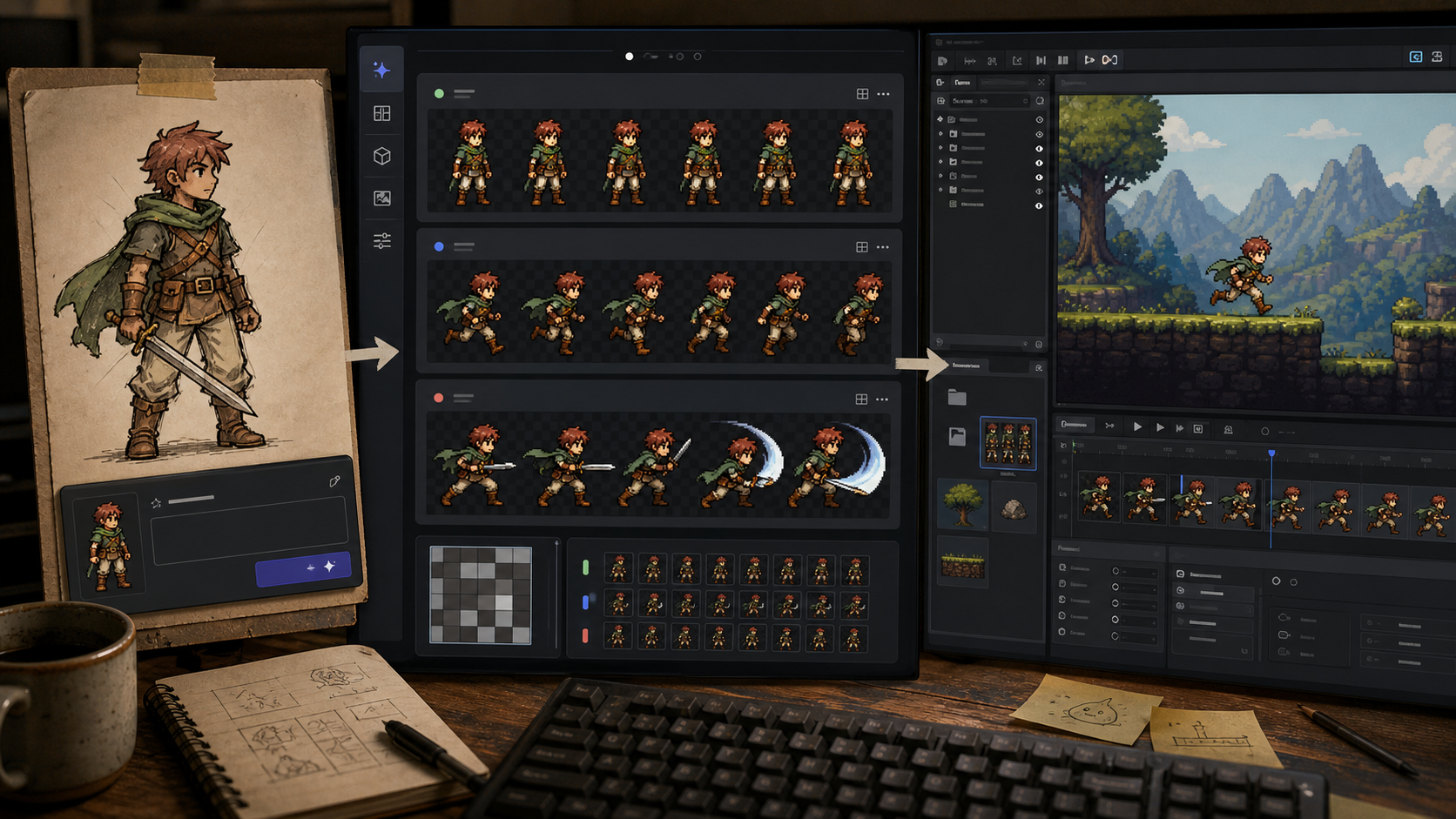The width and height of the screenshot is (1456, 819).
Task: Open three-dot menu on red attack row
Action: click(881, 399)
